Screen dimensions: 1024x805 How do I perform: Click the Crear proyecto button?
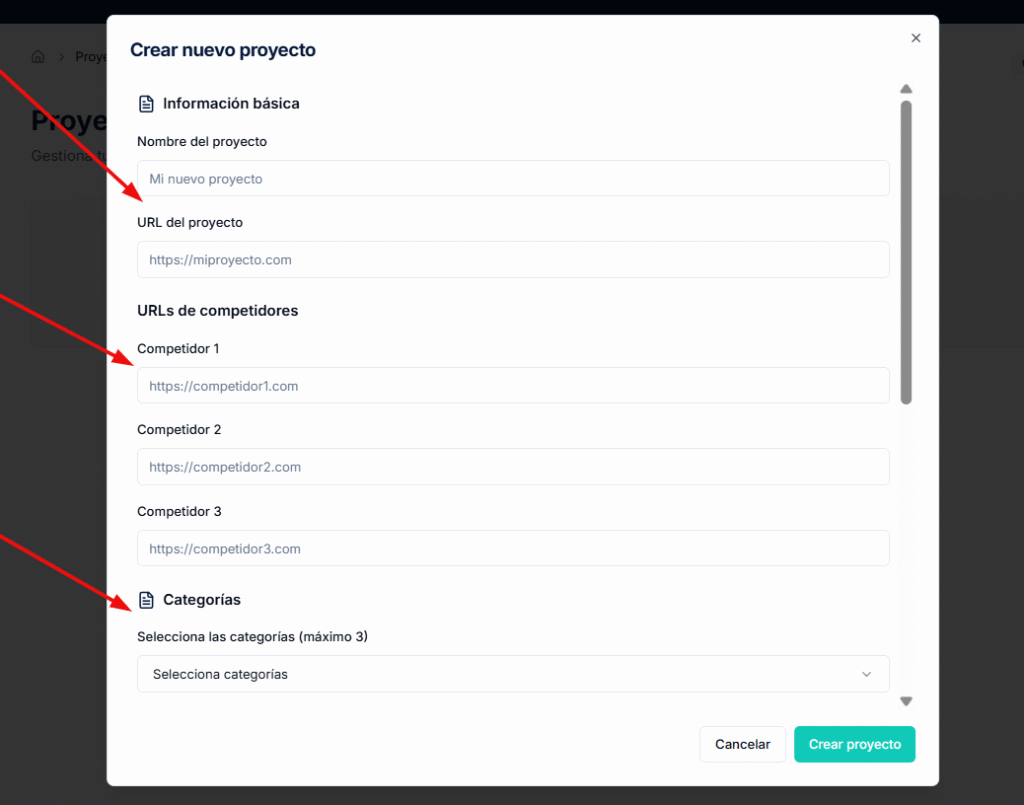[x=854, y=744]
